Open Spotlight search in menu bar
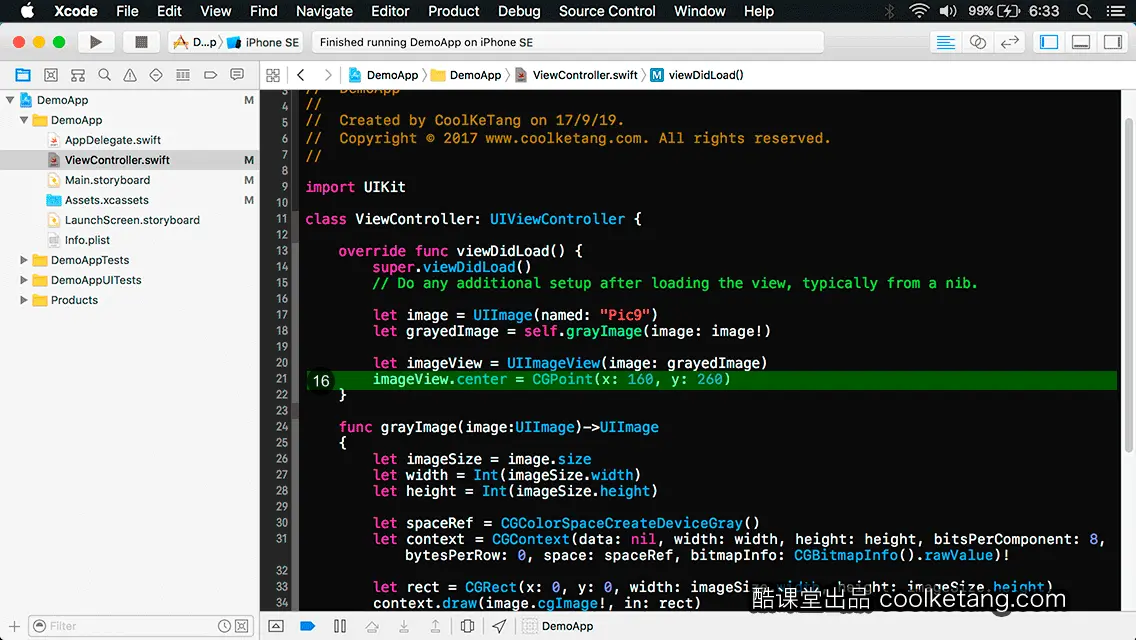Viewport: 1136px width, 640px height. [x=1084, y=11]
